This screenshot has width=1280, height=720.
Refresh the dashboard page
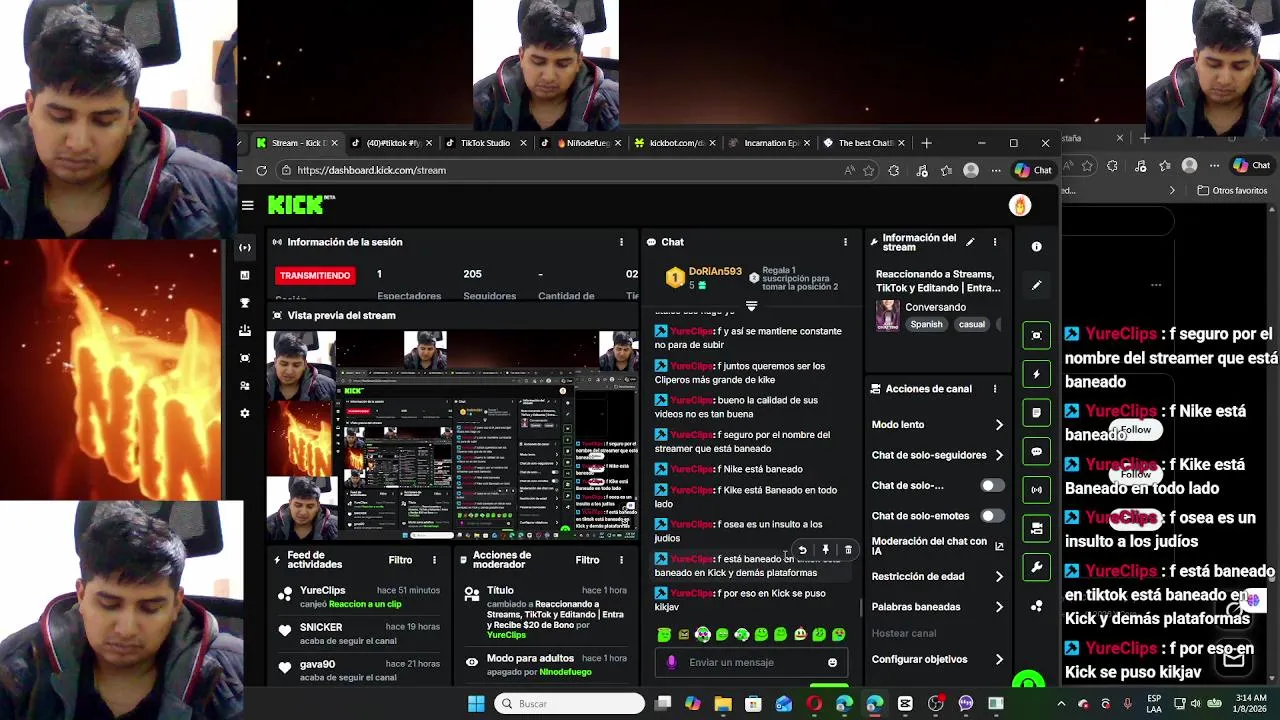261,170
